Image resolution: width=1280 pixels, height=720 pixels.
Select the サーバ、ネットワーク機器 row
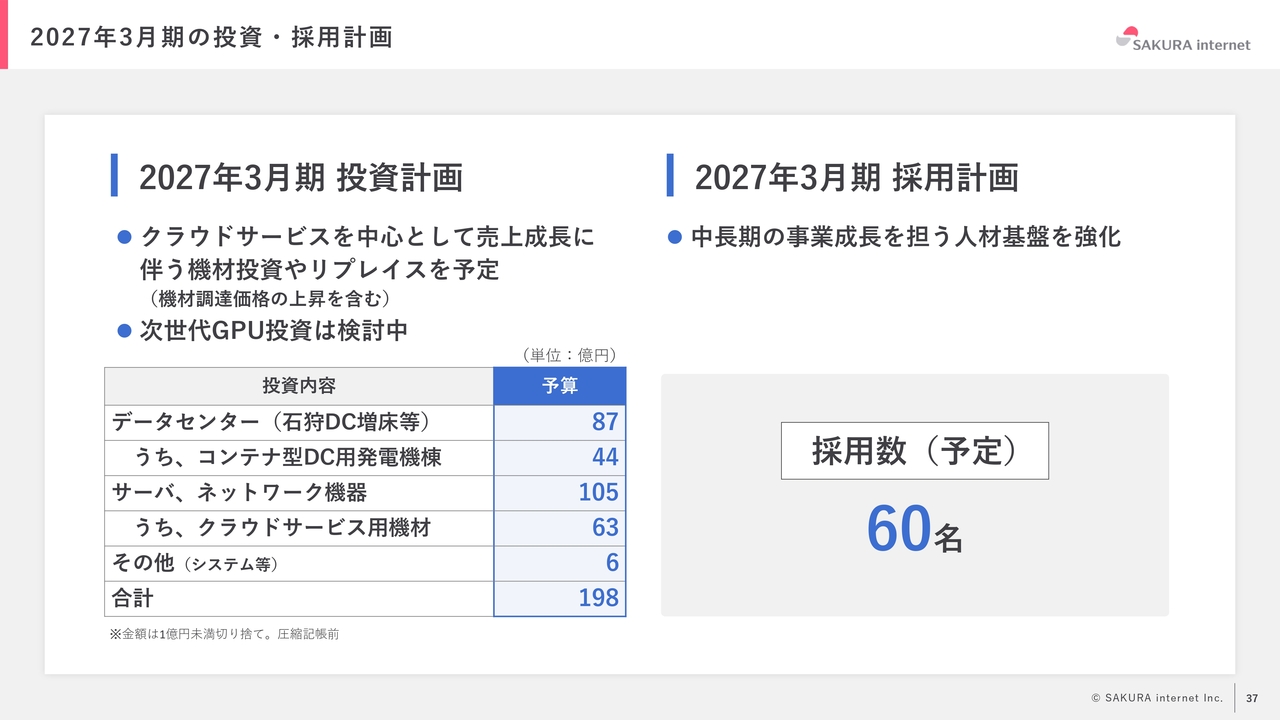click(x=365, y=492)
